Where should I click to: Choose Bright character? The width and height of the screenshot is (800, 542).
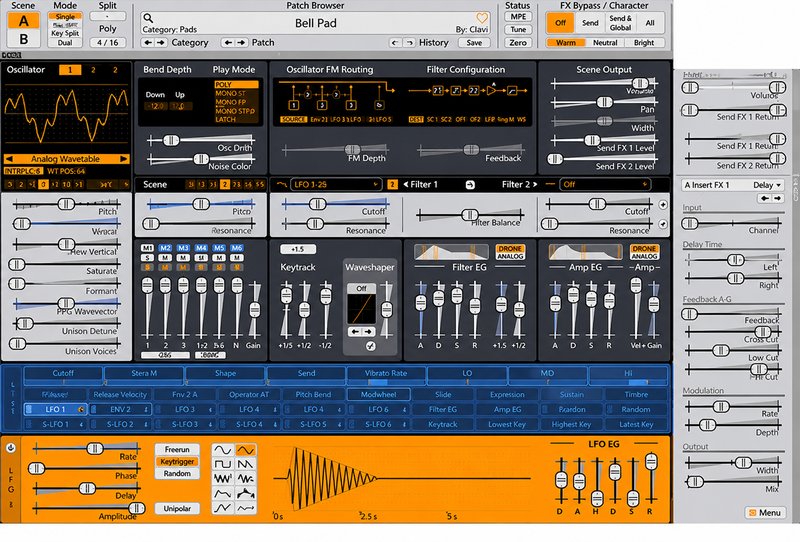644,43
